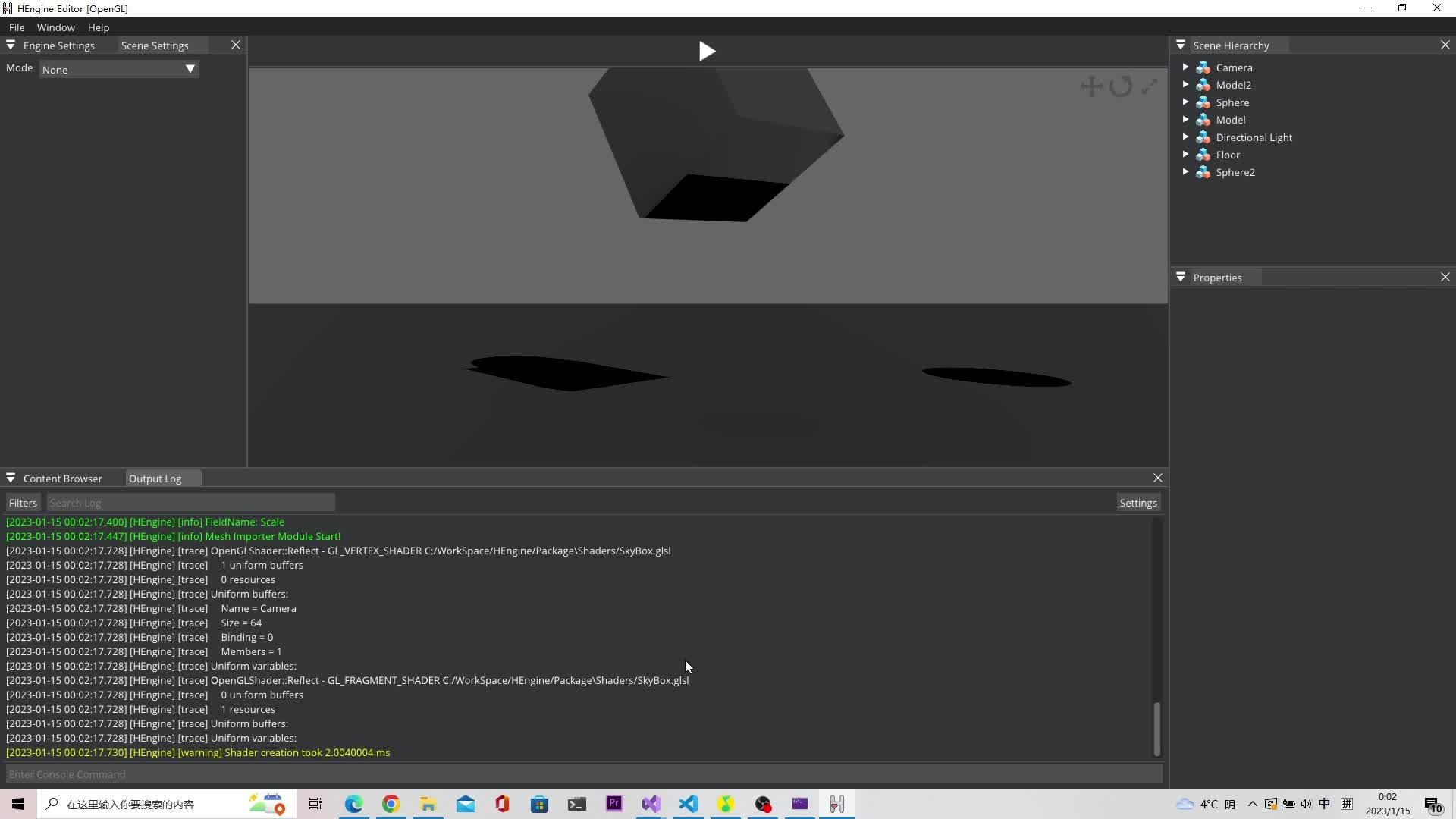The height and width of the screenshot is (819, 1456).
Task: Open the Scene Hierarchy panel menu triangle
Action: tap(1181, 45)
